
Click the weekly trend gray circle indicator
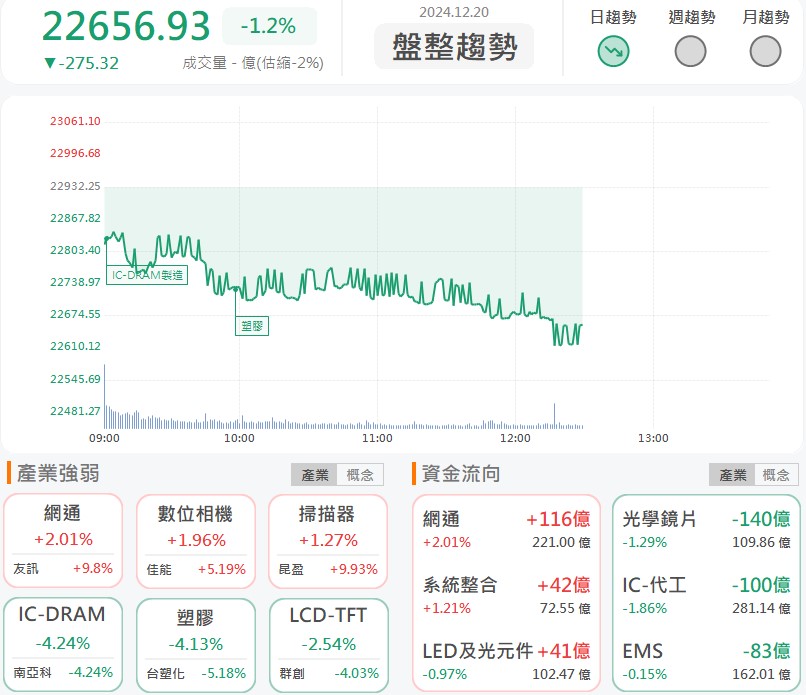pos(690,51)
